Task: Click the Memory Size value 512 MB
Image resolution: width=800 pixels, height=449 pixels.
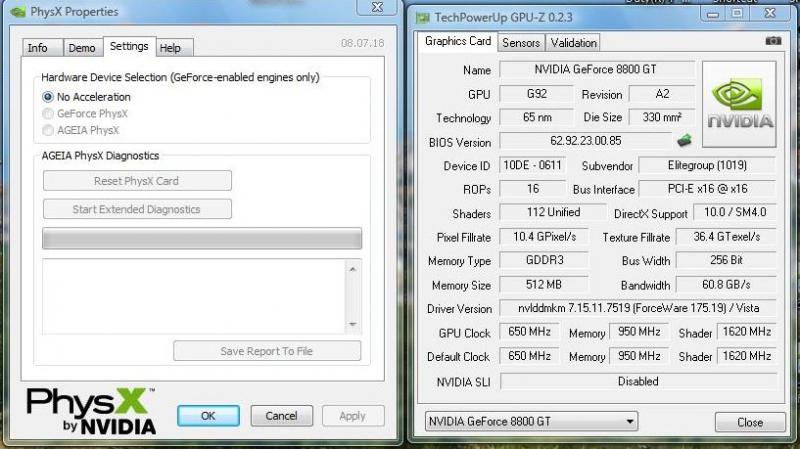Action: (x=544, y=285)
